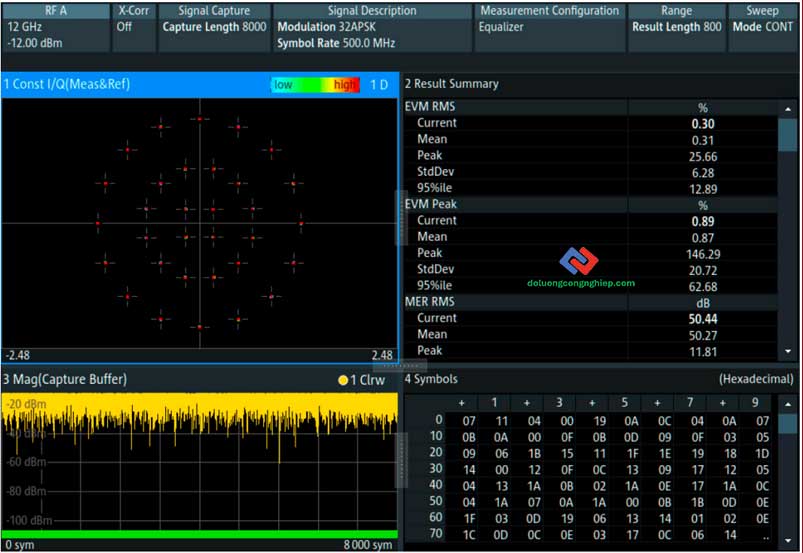
Task: Select EVM Peak StdDev value 20.72
Action: [703, 270]
